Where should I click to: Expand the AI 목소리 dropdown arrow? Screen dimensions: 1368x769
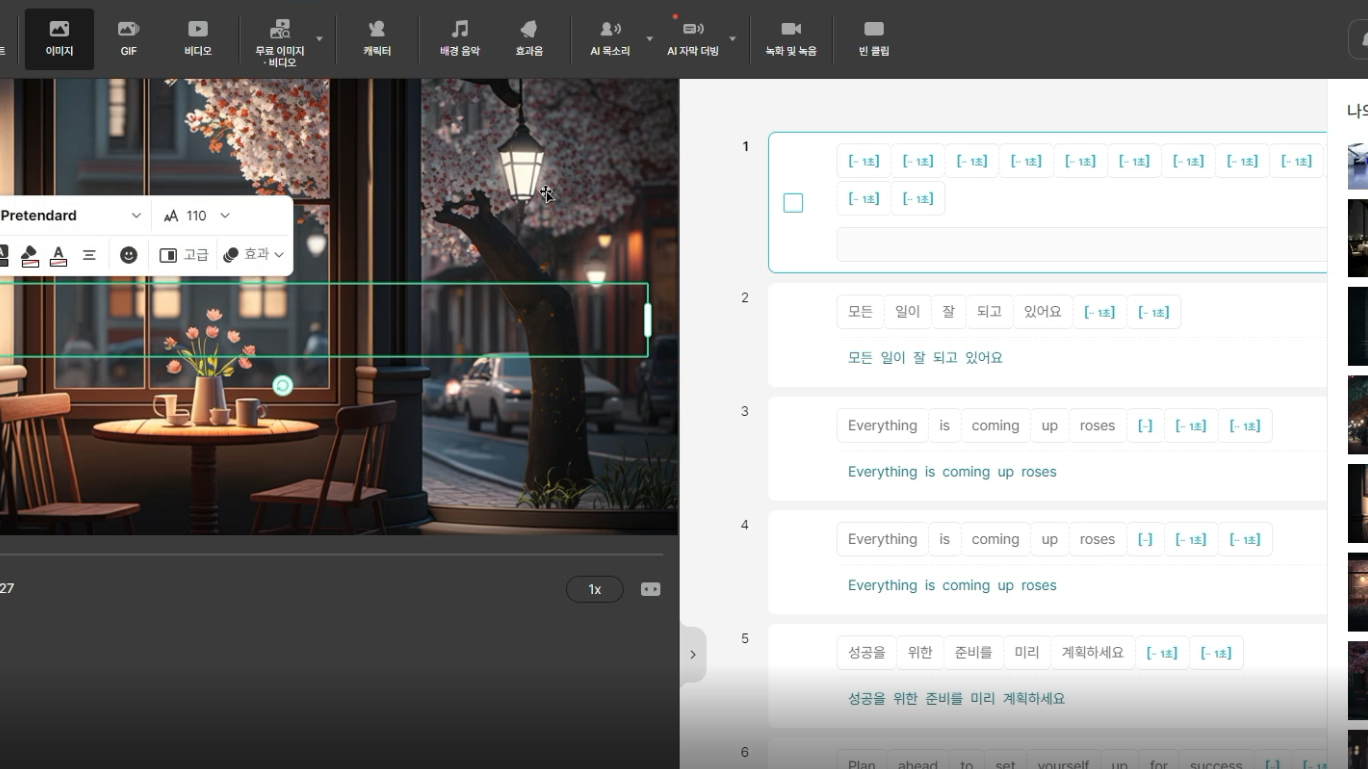650,39
